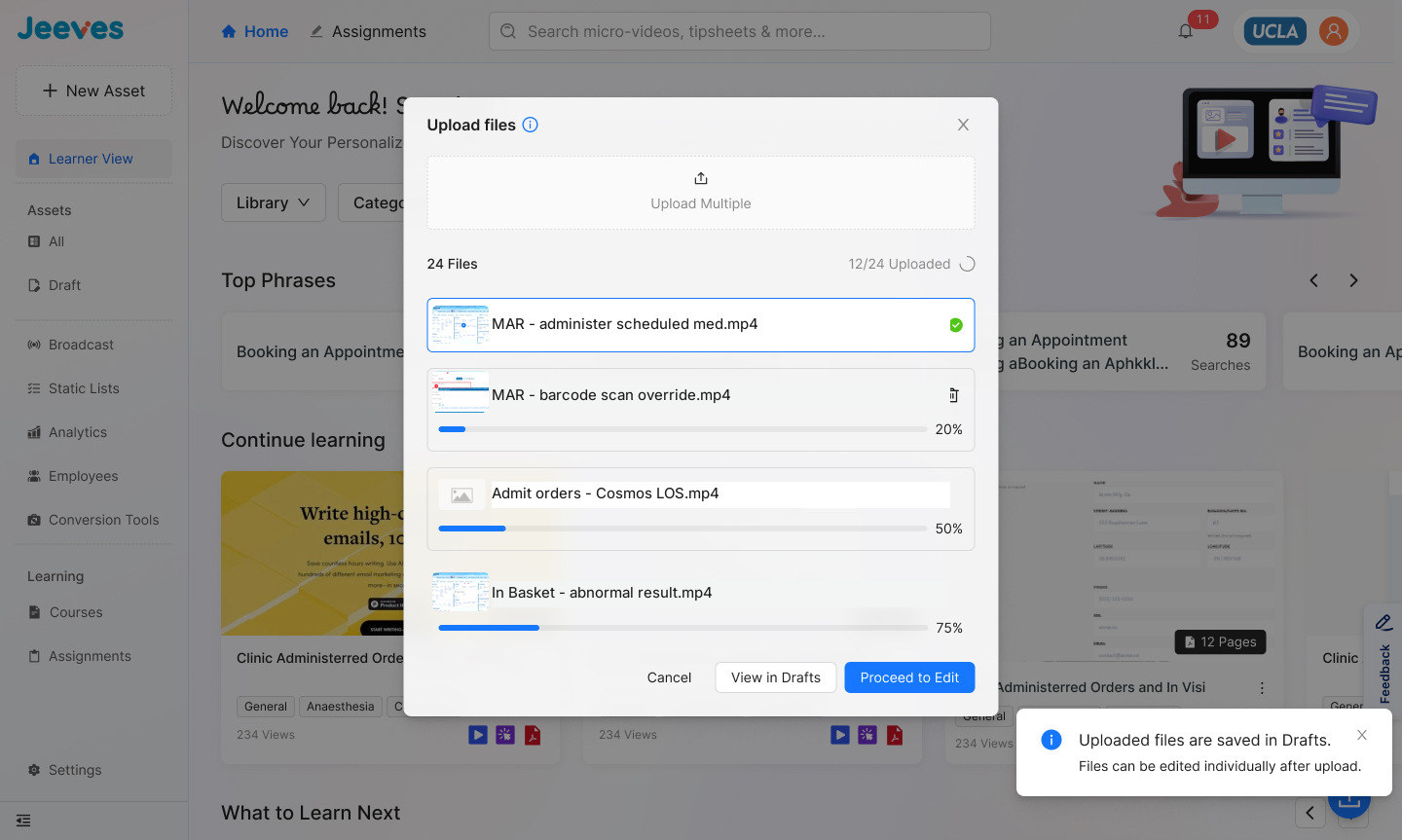Select the General tag on first card
This screenshot has height=840, width=1402.
pos(266,707)
